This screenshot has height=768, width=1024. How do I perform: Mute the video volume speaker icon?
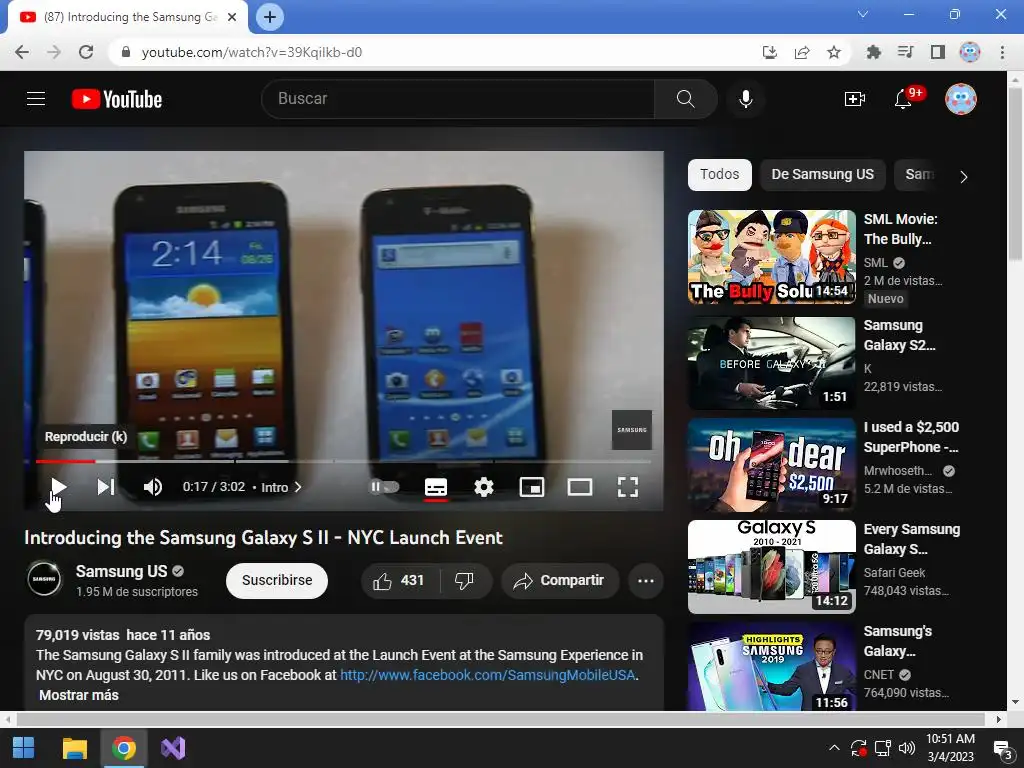[153, 487]
